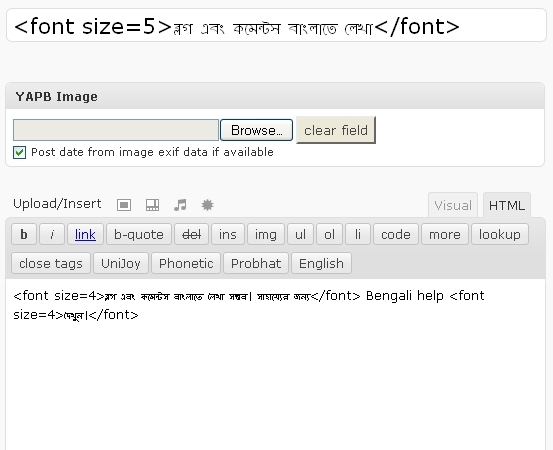This screenshot has height=450, width=553.
Task: Switch to the Visual editor tab
Action: pyautogui.click(x=453, y=205)
